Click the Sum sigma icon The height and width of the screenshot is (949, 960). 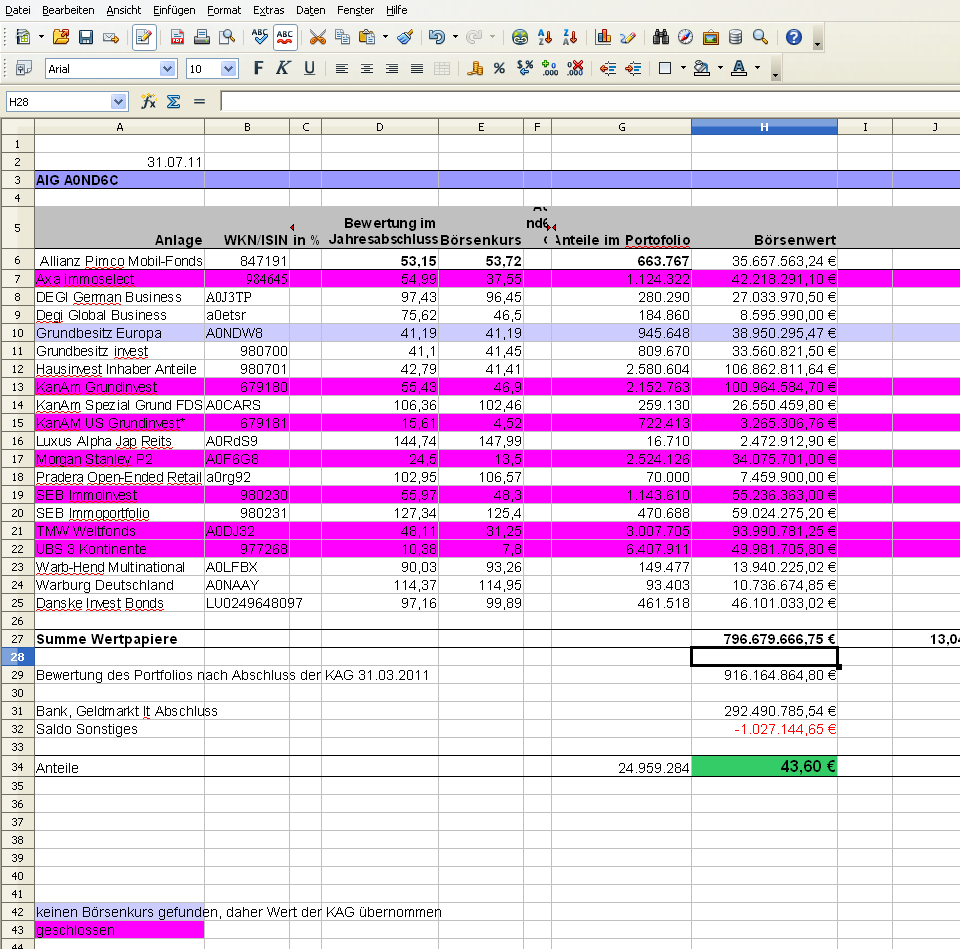173,101
